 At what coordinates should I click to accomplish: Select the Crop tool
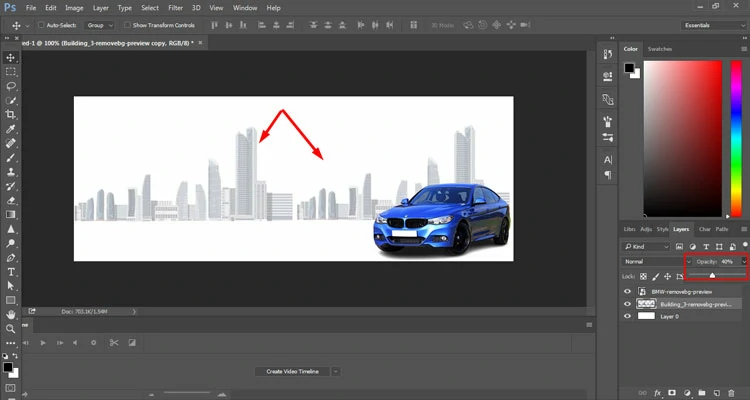pyautogui.click(x=11, y=115)
